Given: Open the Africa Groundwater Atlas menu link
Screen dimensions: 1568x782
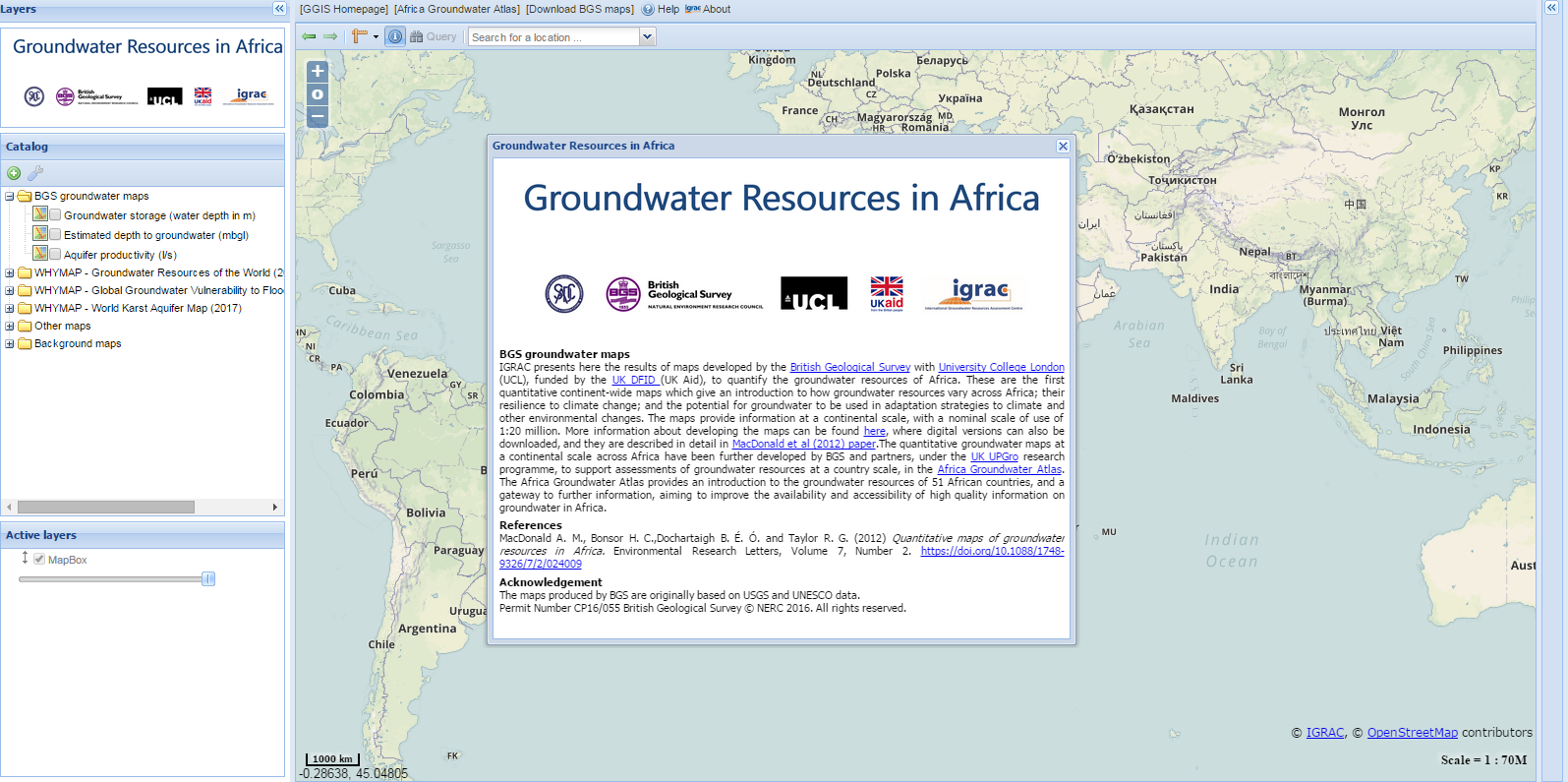Looking at the screenshot, I should (x=457, y=9).
